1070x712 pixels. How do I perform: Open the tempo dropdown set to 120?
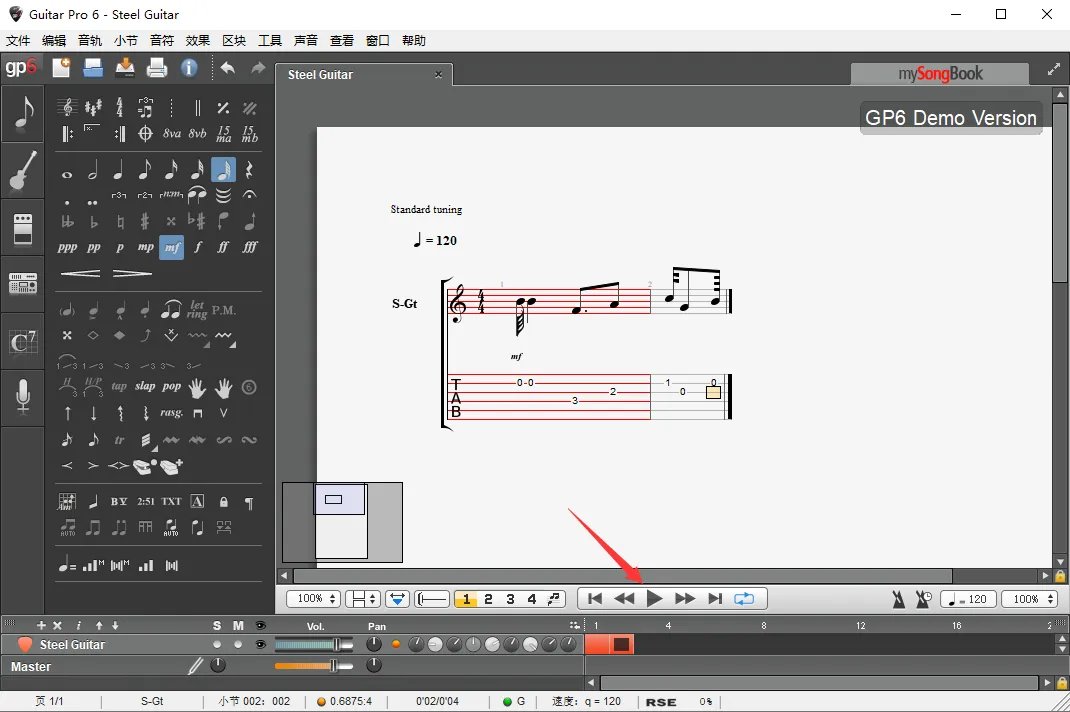click(967, 598)
